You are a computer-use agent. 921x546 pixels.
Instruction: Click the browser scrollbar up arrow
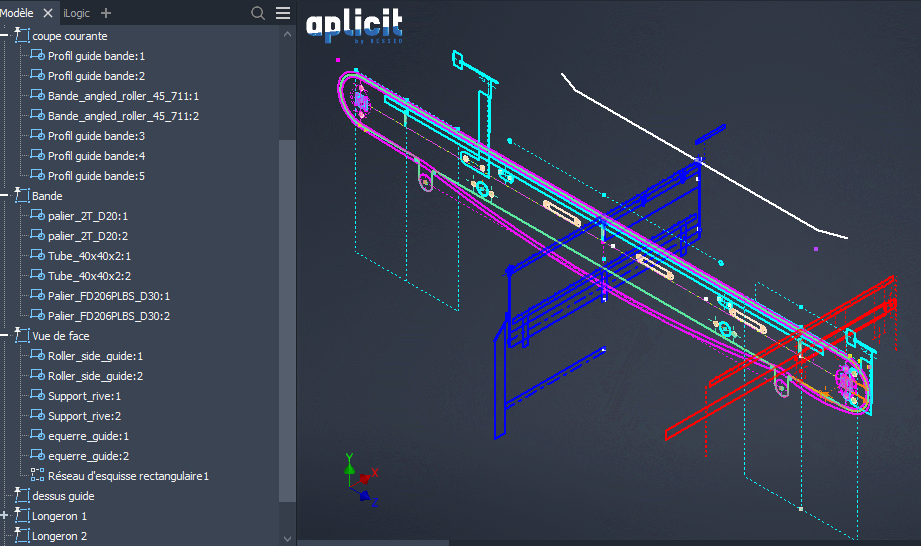pos(287,34)
